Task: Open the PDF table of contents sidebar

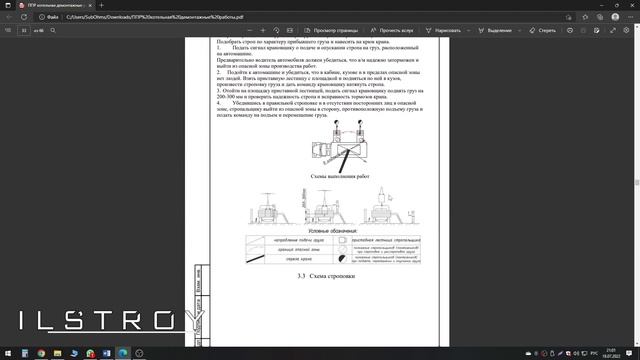Action: [x=8, y=30]
